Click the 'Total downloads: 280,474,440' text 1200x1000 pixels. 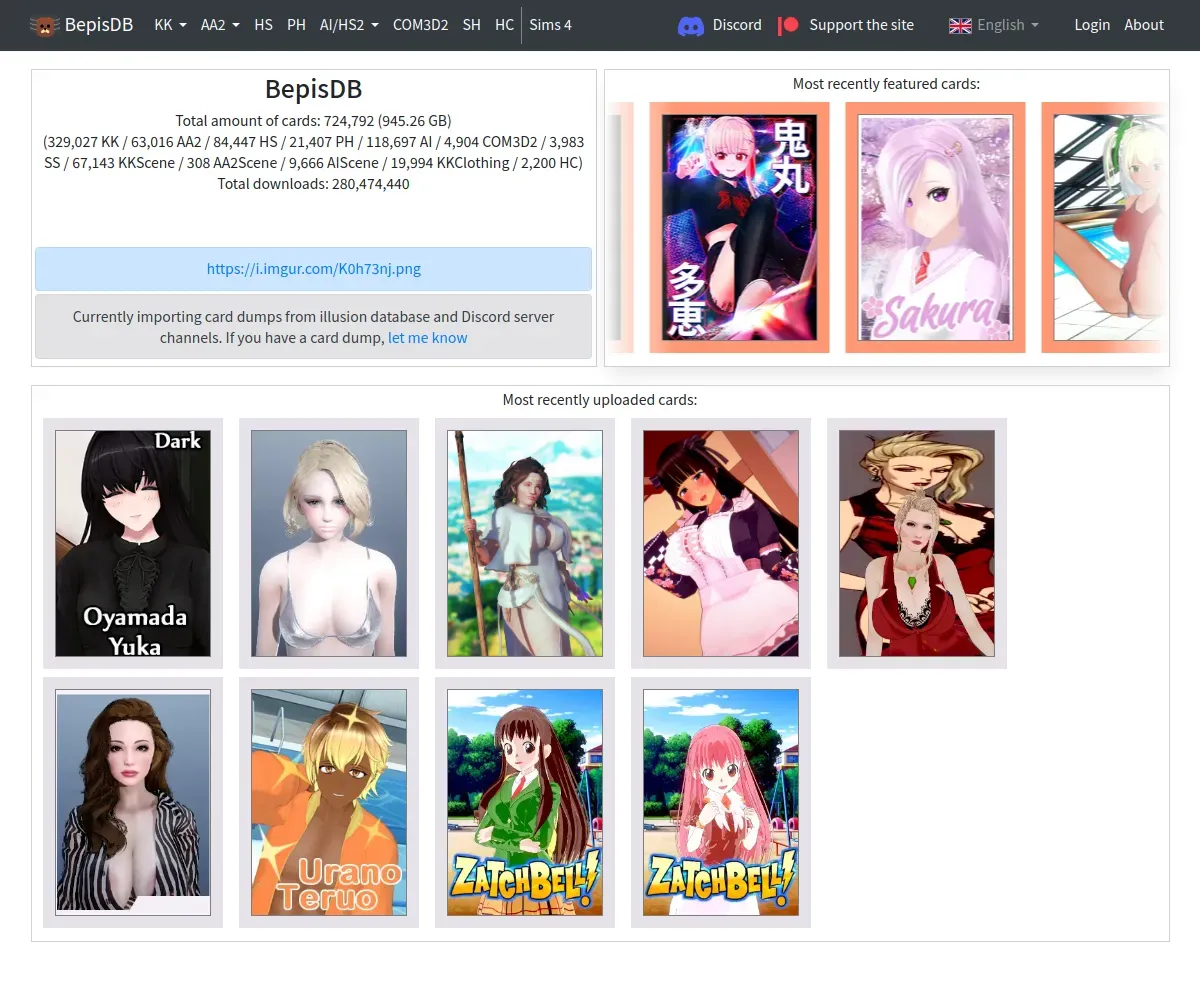314,184
